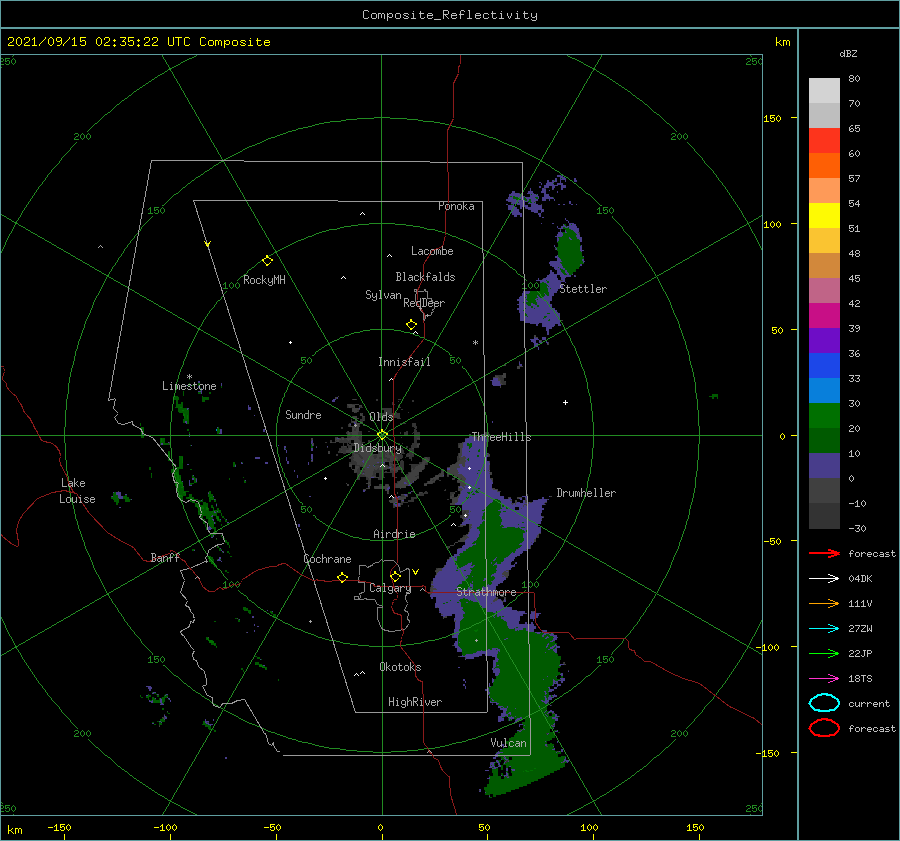Screen dimensions: 900x841
Task: Click the RockyMH label
Action: (x=264, y=280)
